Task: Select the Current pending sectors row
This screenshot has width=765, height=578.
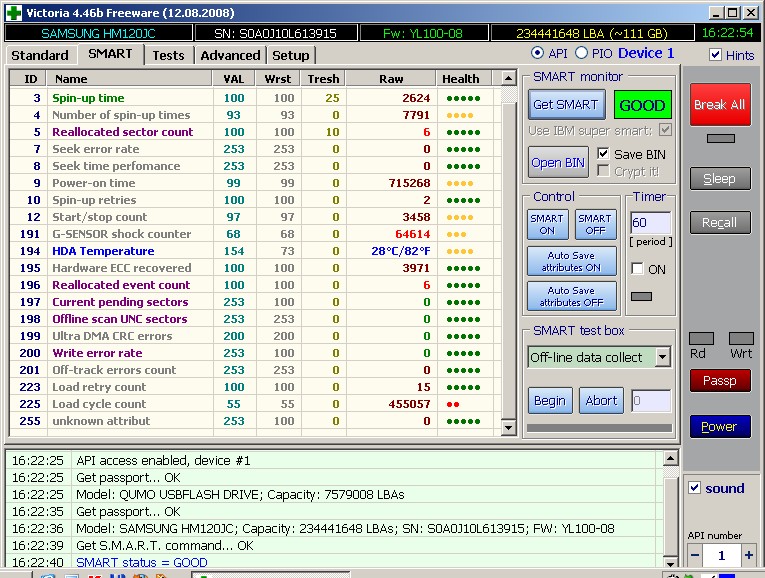Action: [255, 302]
